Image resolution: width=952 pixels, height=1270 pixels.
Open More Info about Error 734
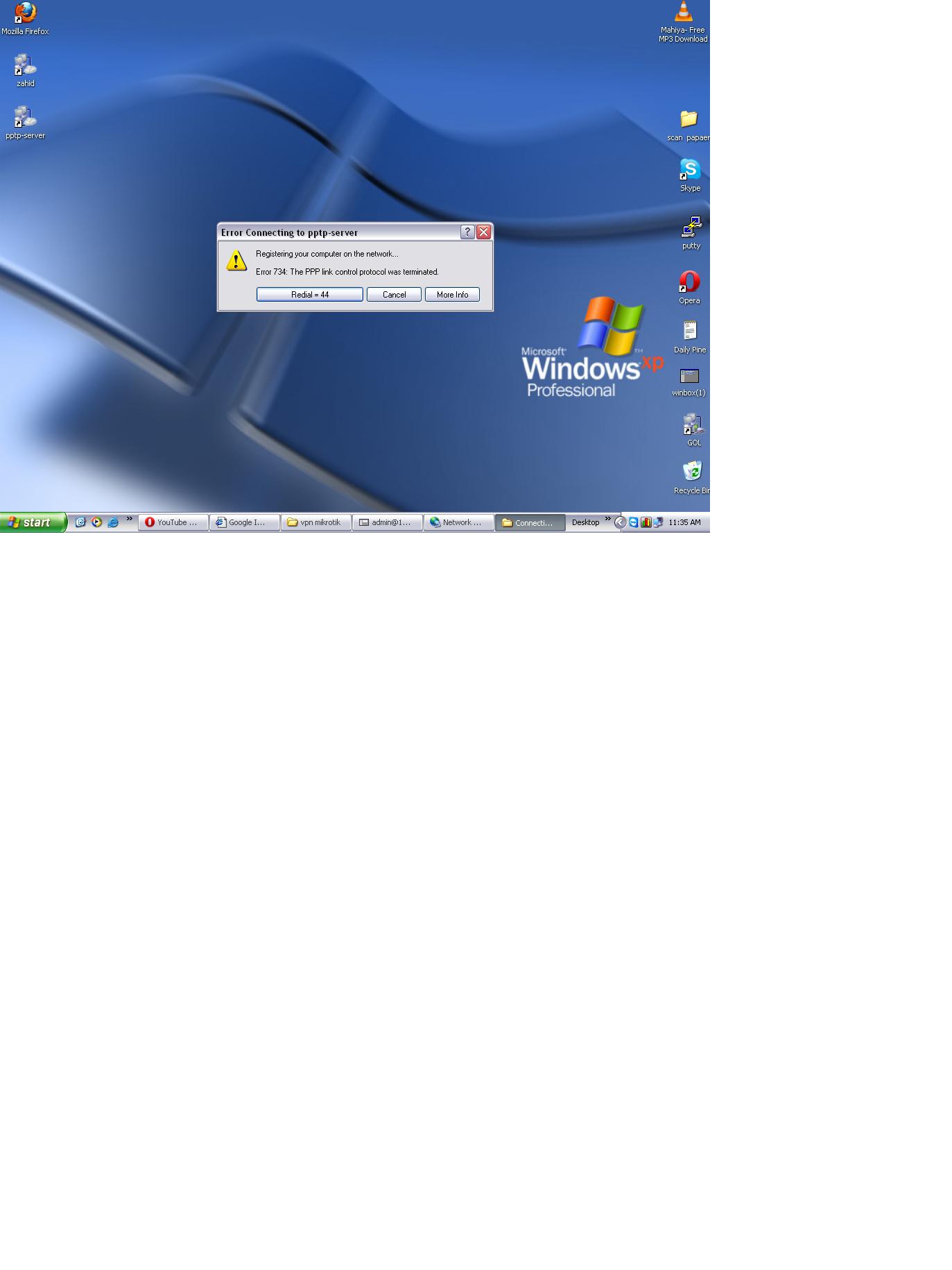pyautogui.click(x=452, y=295)
